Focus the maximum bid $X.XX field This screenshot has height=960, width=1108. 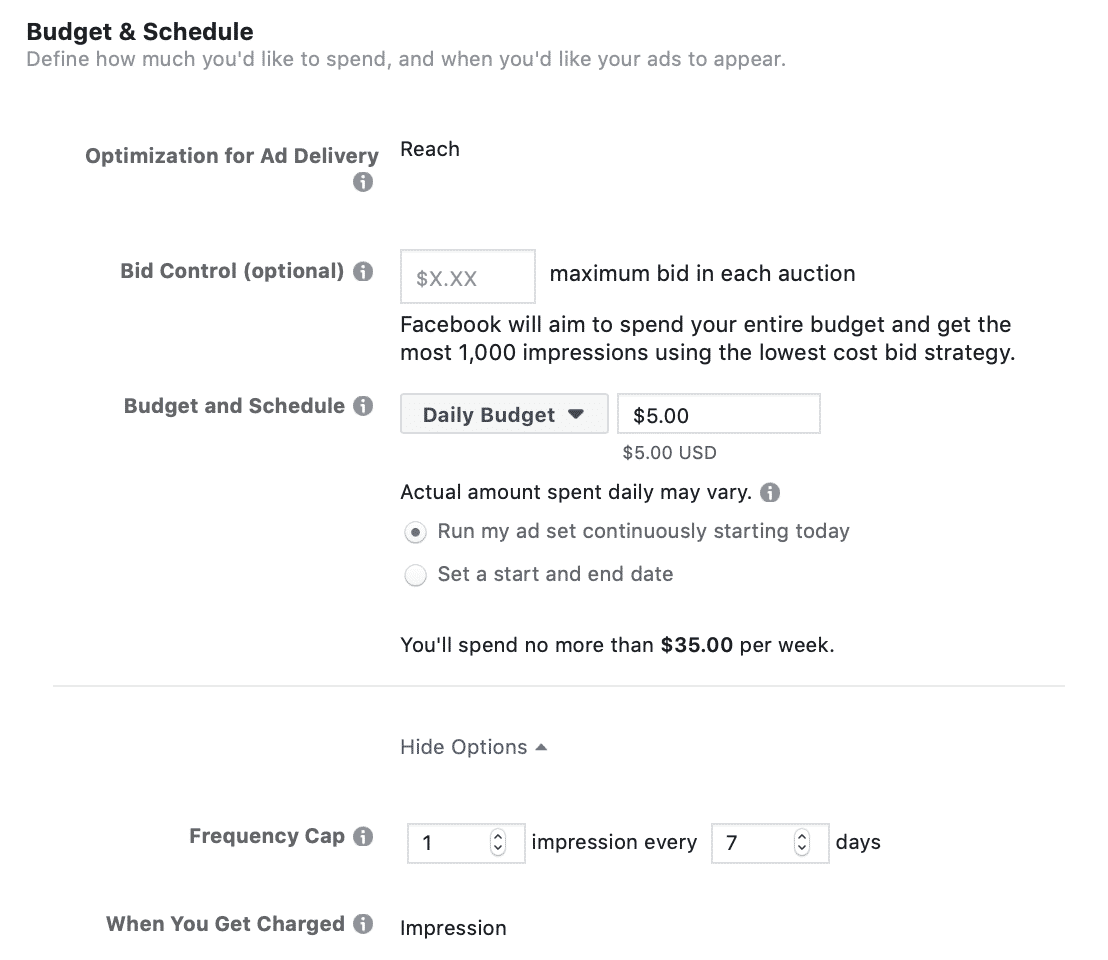click(468, 277)
